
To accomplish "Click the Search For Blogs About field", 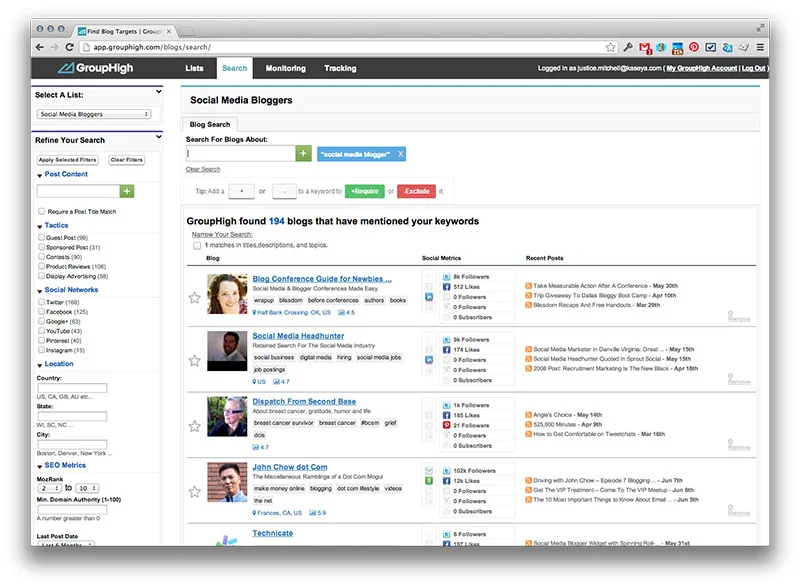I will point(240,153).
